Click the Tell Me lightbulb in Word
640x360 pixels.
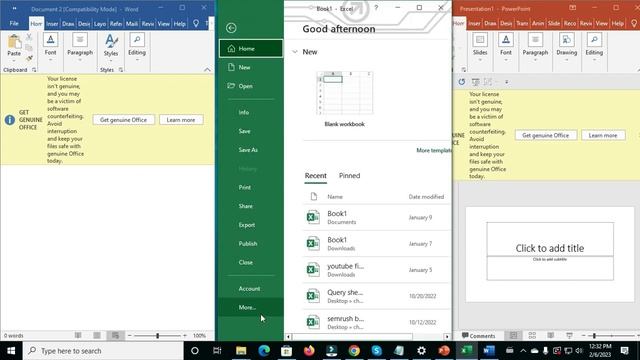point(196,24)
